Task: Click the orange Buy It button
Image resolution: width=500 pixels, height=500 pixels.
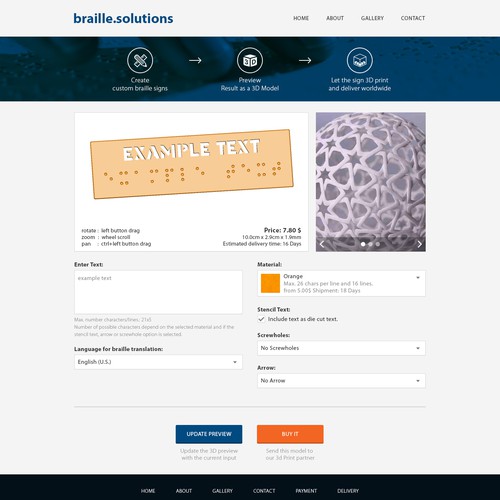Action: click(290, 434)
